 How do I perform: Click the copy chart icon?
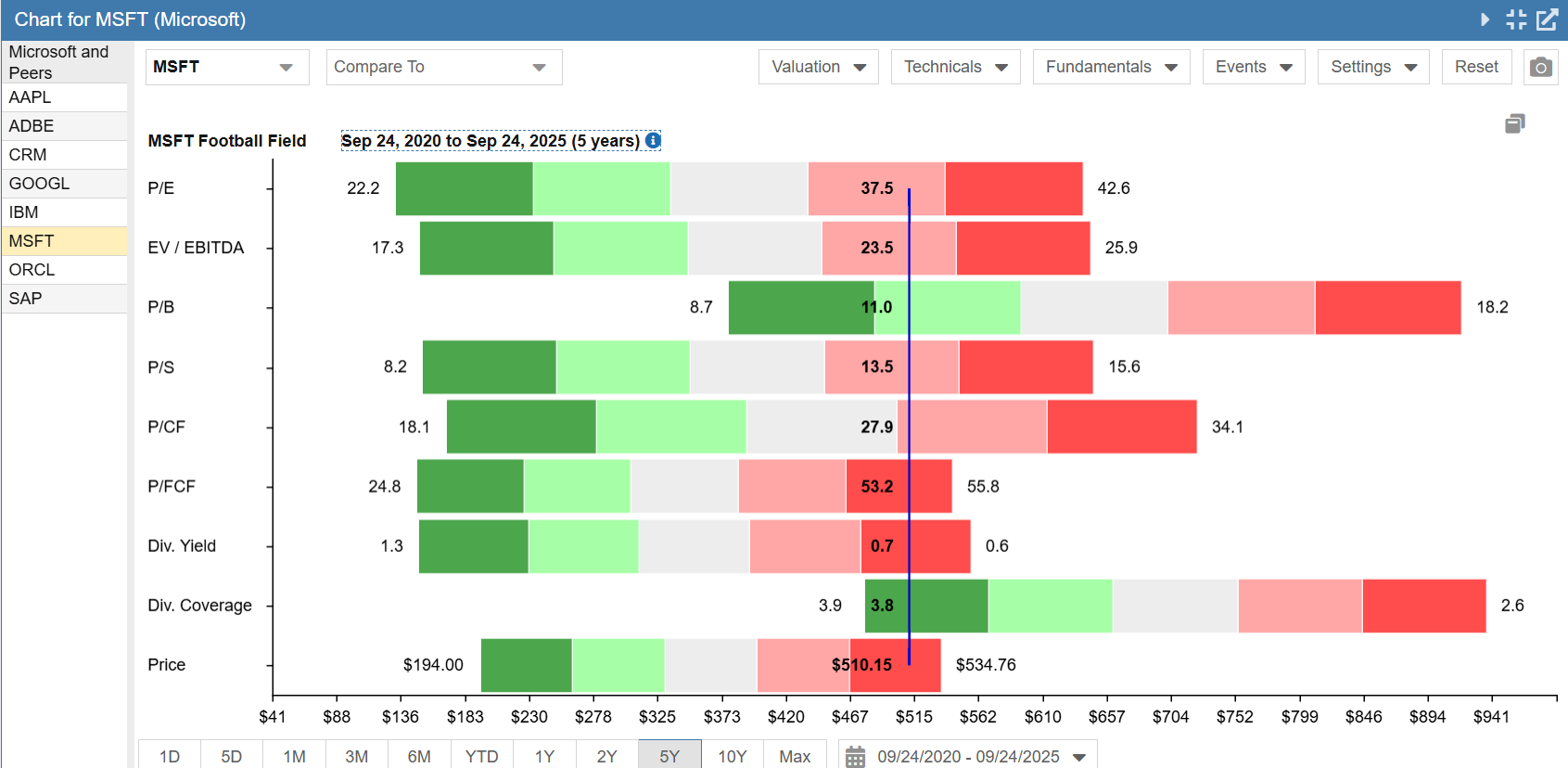pyautogui.click(x=1514, y=123)
